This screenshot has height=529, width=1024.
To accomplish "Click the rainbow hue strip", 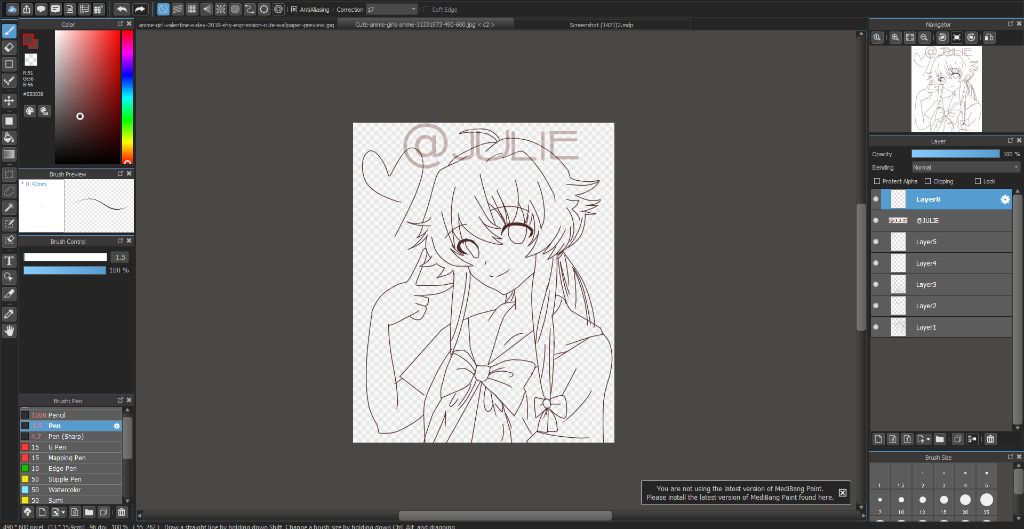I will point(127,97).
